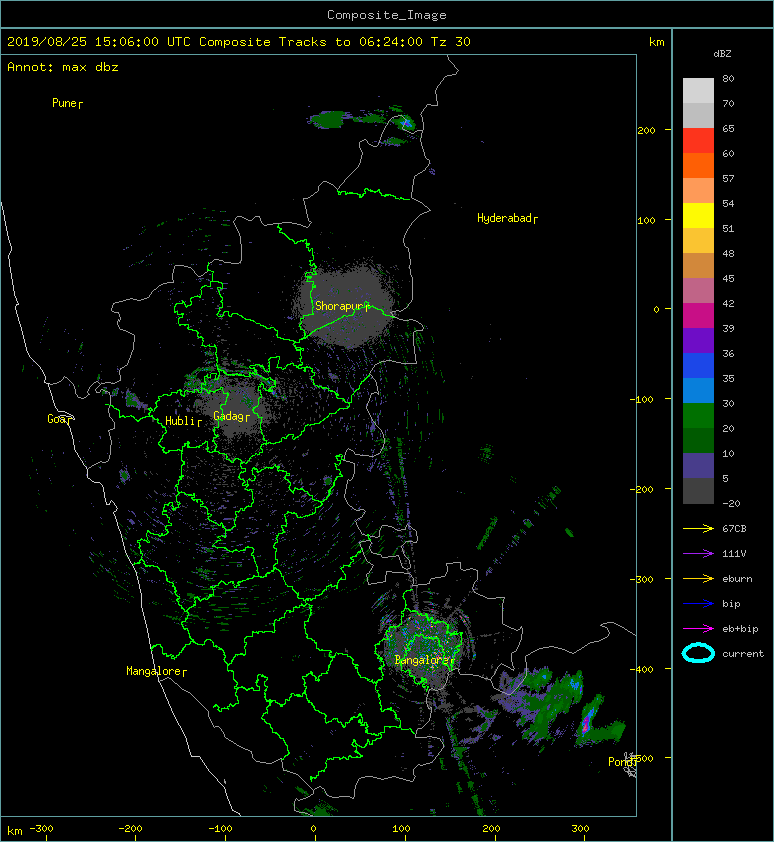
Task: Select the timestamp header 2019/08/25 15:06:00 UTC
Action: (x=99, y=42)
